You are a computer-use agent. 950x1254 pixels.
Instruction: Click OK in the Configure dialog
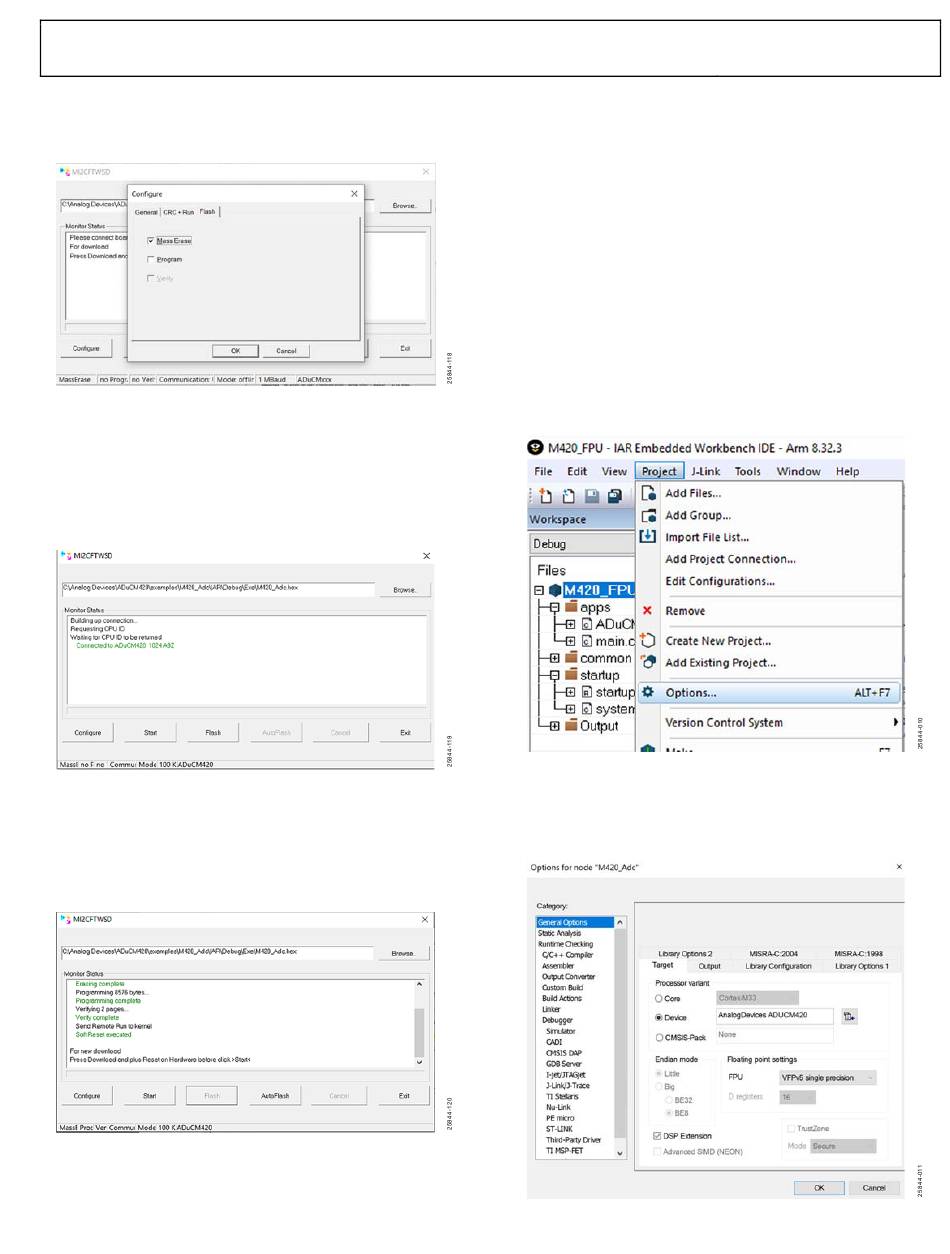pyautogui.click(x=236, y=351)
